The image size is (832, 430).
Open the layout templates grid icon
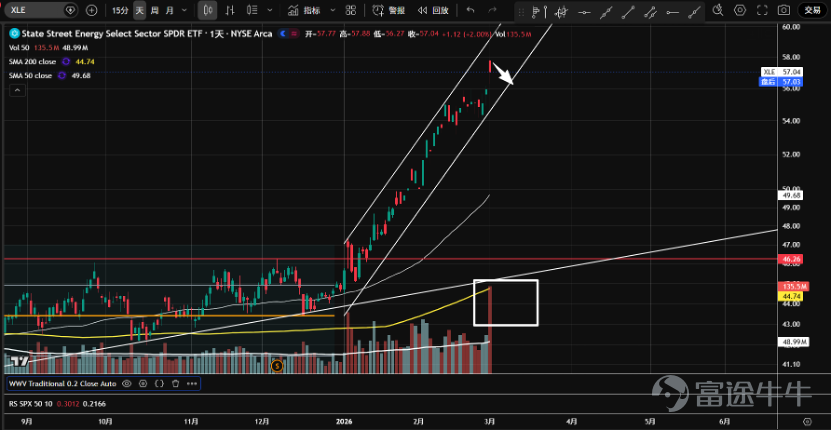(350, 10)
